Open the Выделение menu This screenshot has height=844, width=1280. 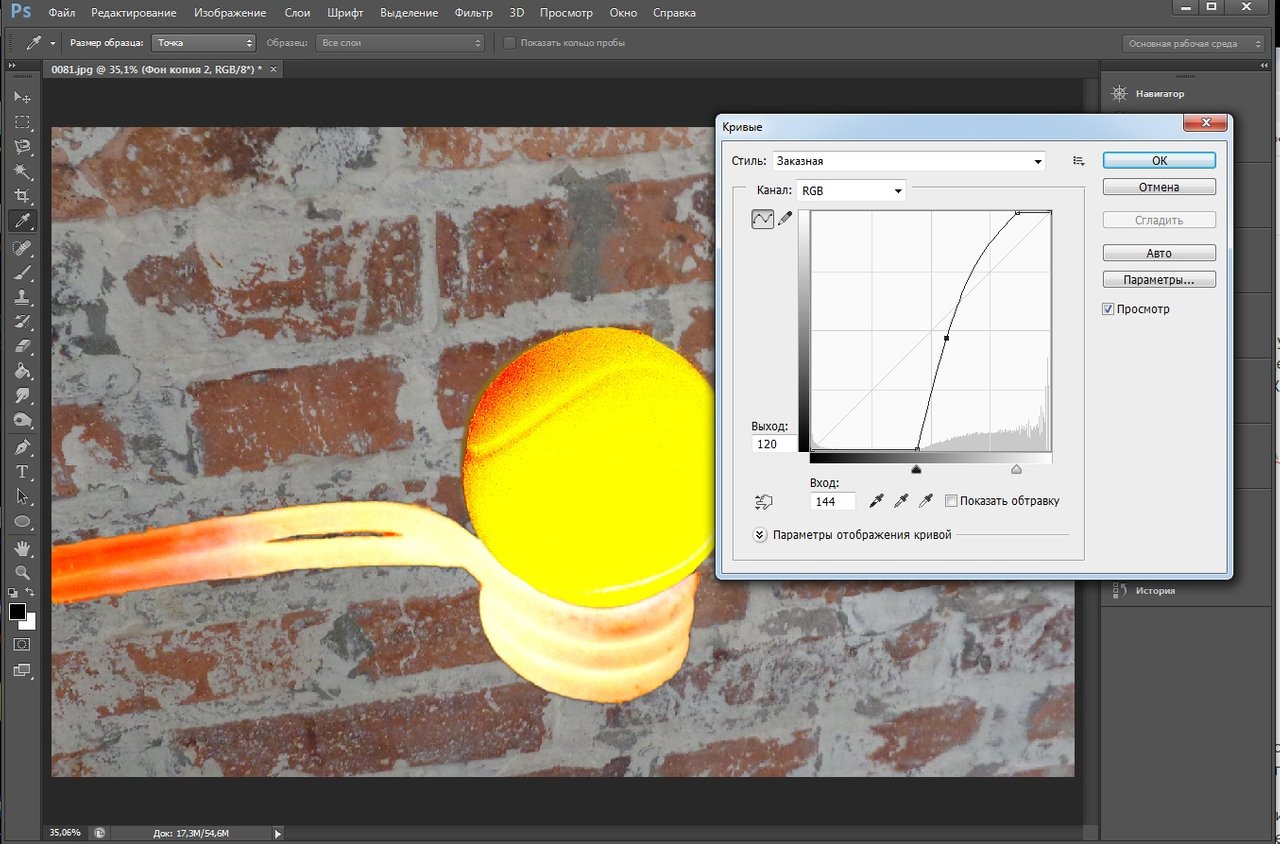click(x=408, y=13)
